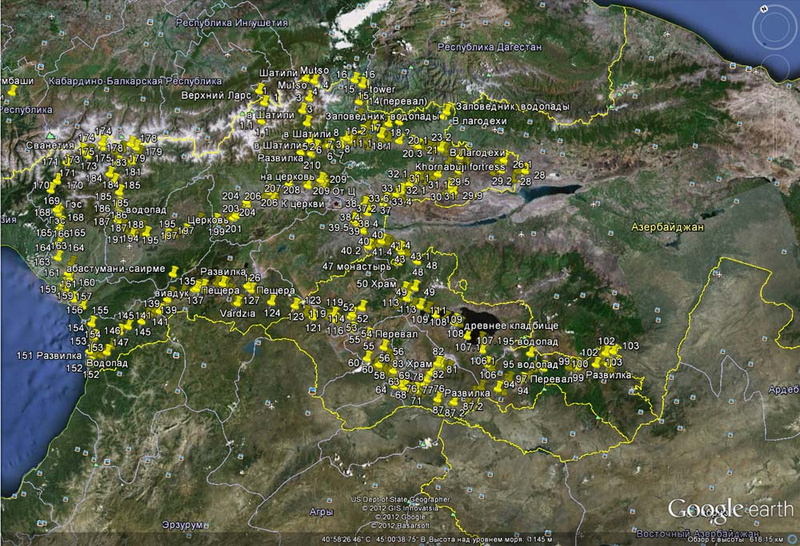Click the look-around compass ring
The width and height of the screenshot is (800, 546).
coord(774,29)
